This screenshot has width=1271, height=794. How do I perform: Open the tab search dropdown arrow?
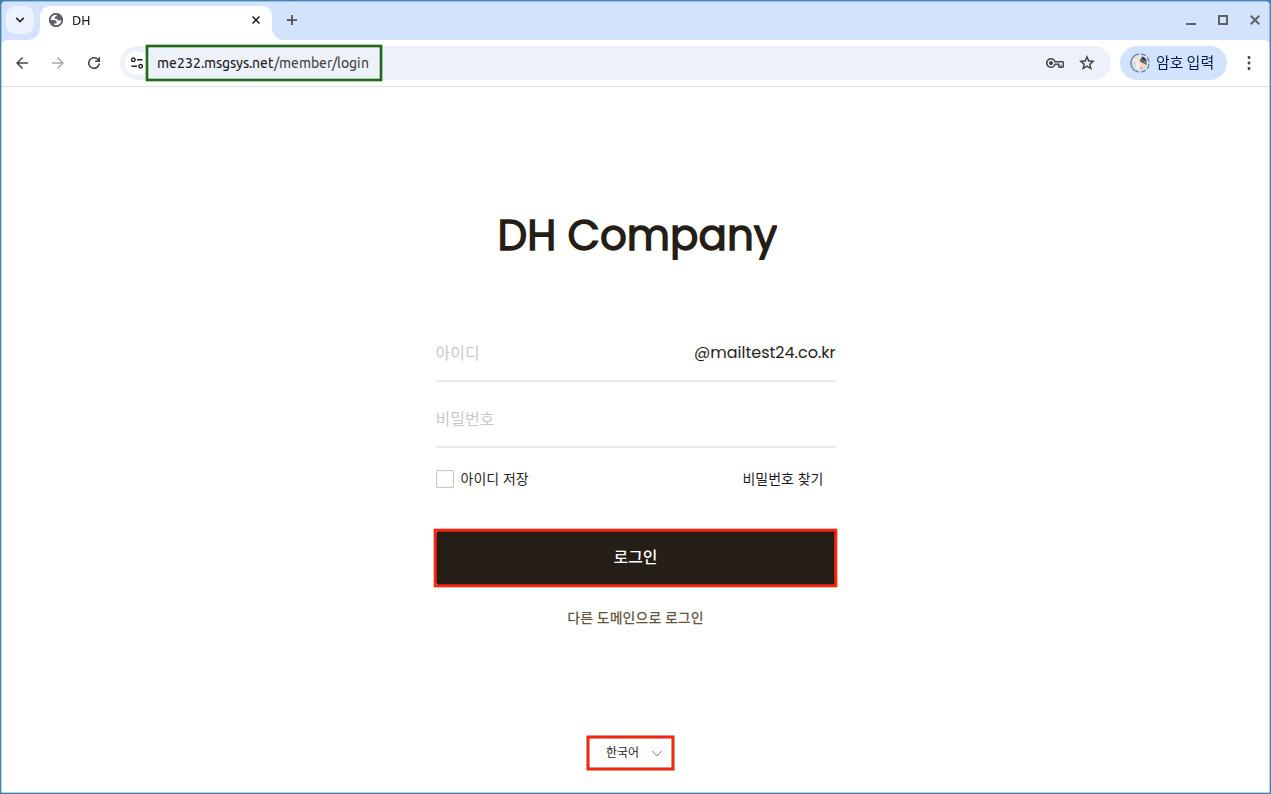coord(20,20)
